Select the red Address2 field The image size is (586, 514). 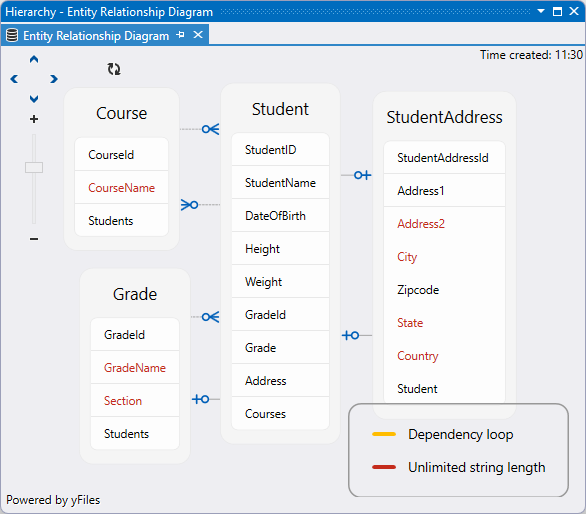(444, 224)
